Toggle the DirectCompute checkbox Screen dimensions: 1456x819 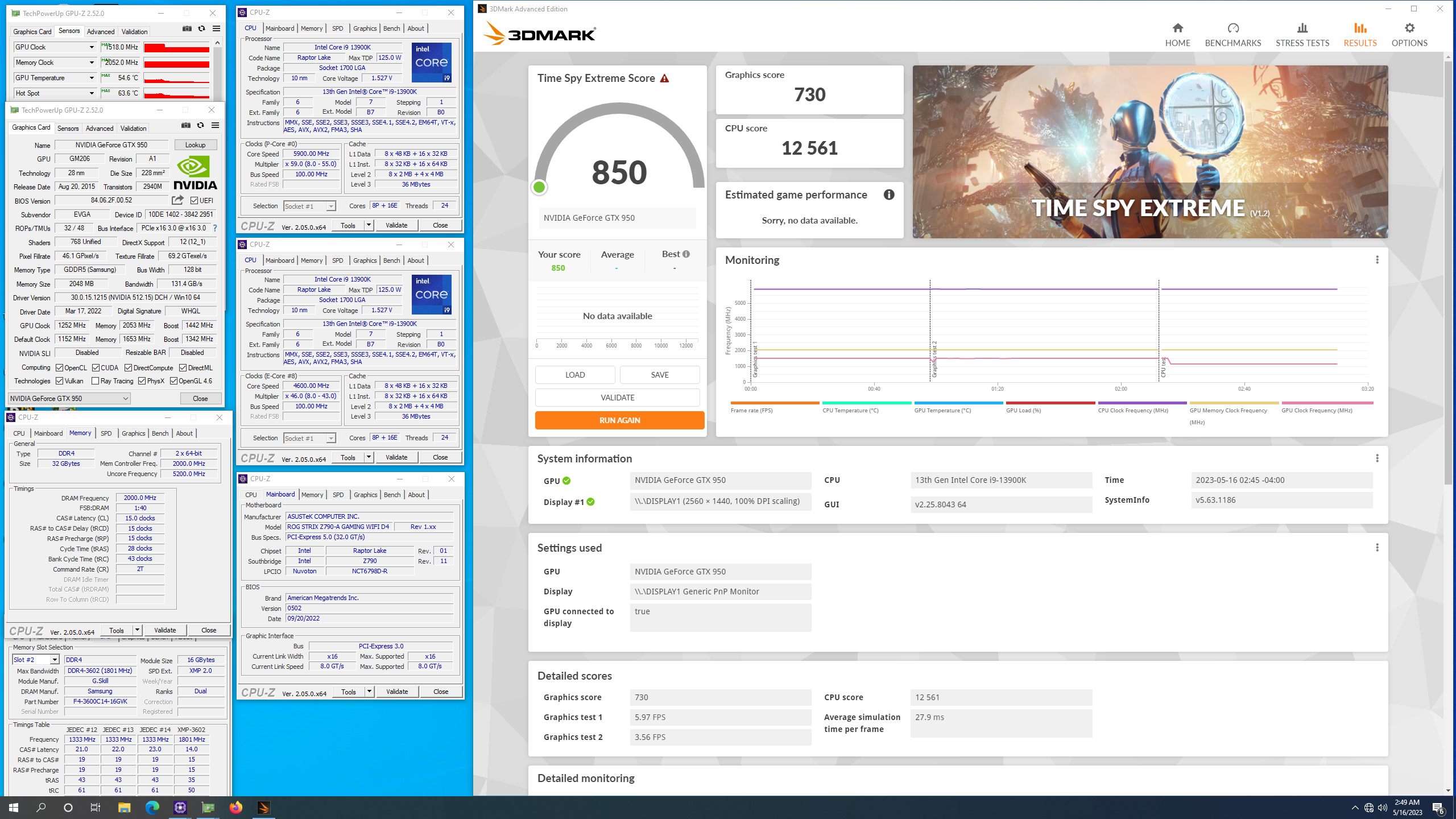tap(128, 368)
